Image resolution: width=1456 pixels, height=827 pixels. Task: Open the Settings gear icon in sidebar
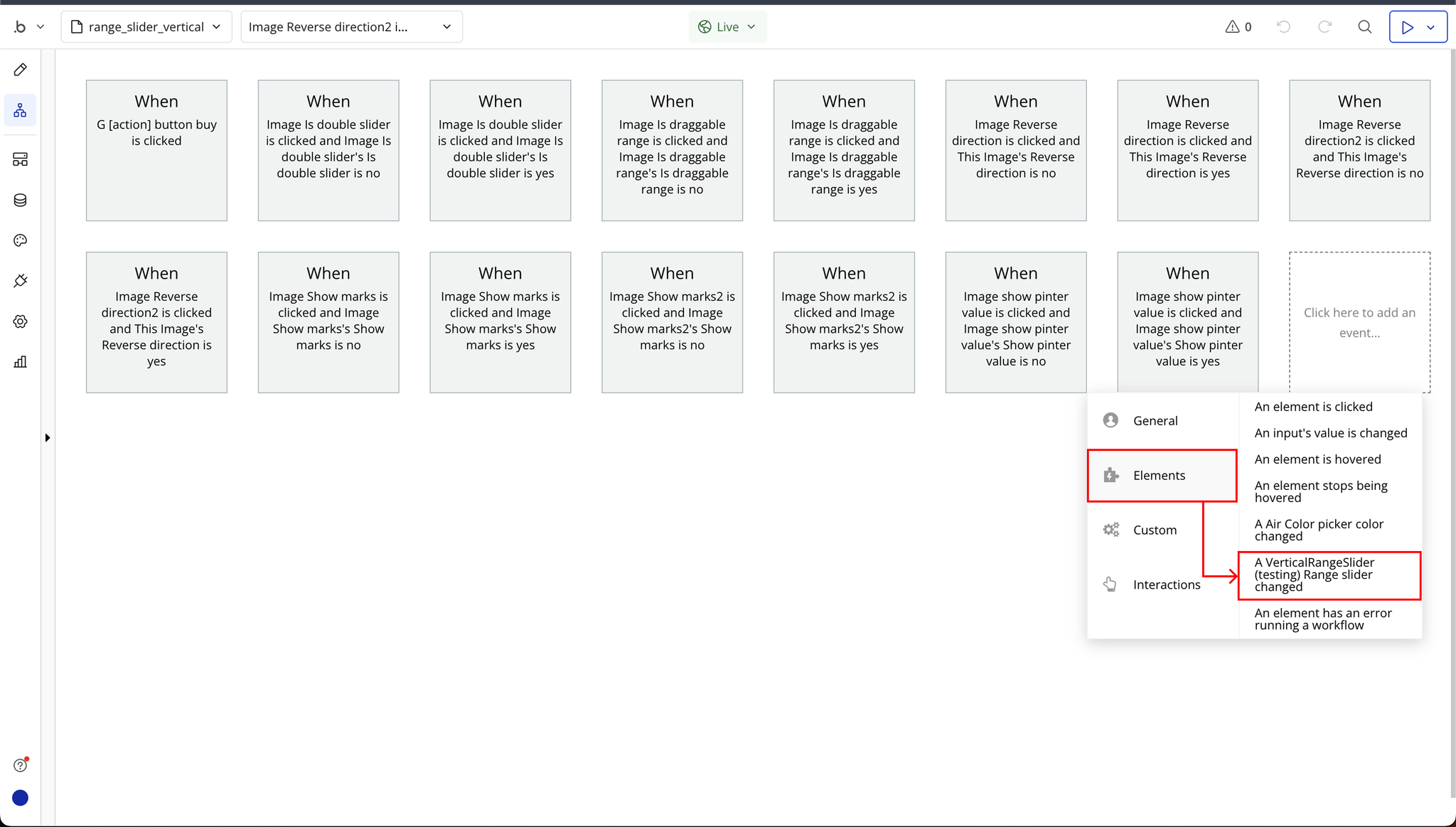tap(20, 321)
